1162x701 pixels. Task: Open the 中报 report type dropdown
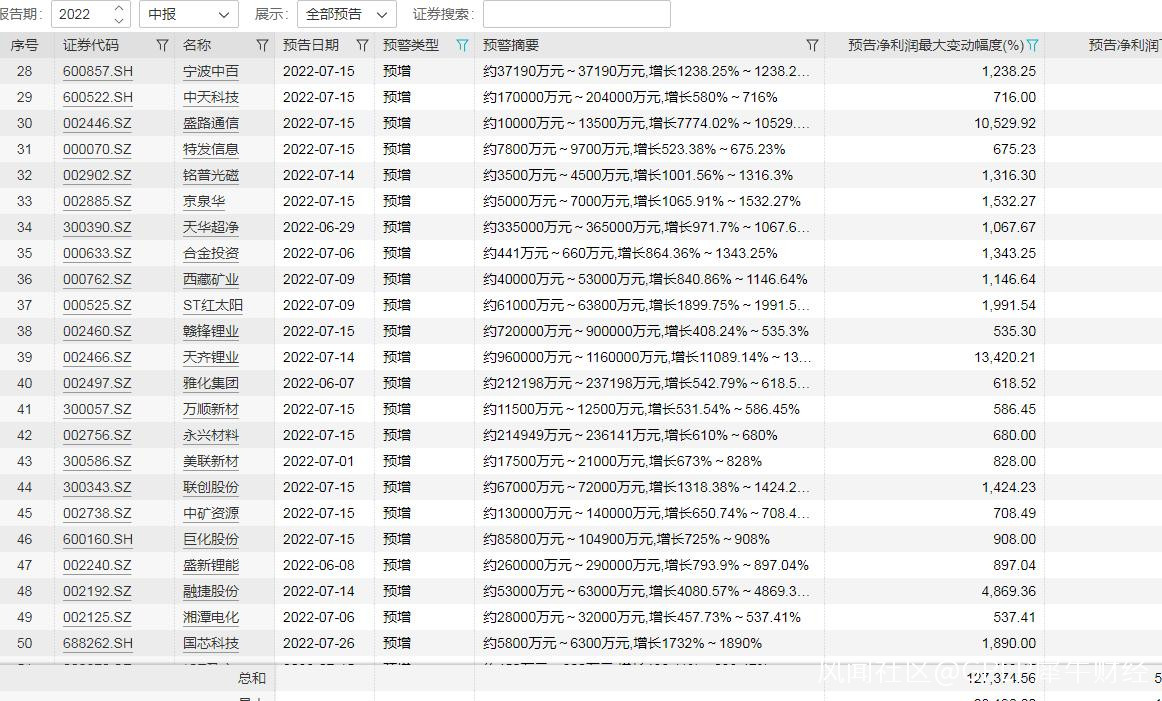[x=189, y=14]
